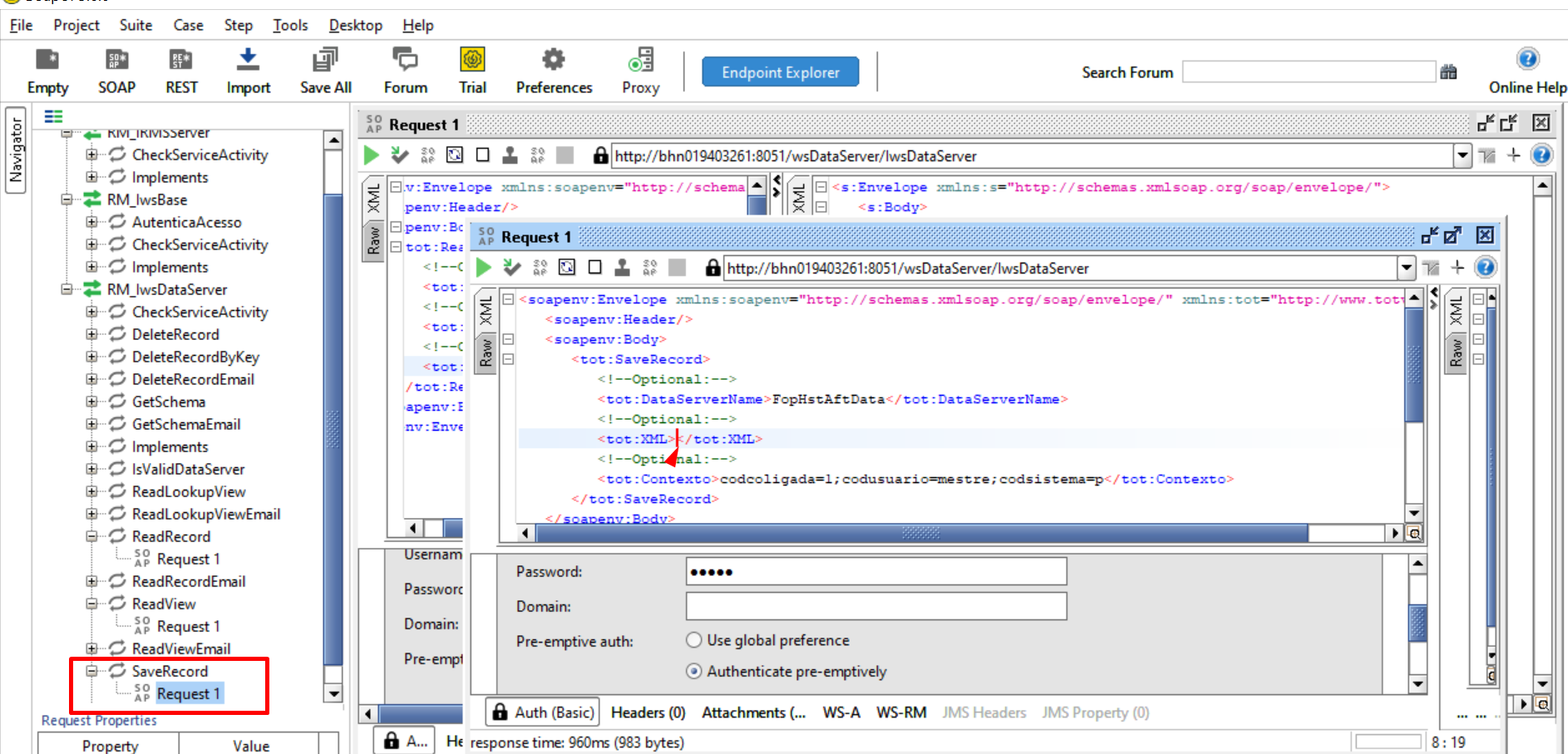Screen dimensions: 1568x754
Task: Switch to the Attachments tab
Action: pos(753,712)
